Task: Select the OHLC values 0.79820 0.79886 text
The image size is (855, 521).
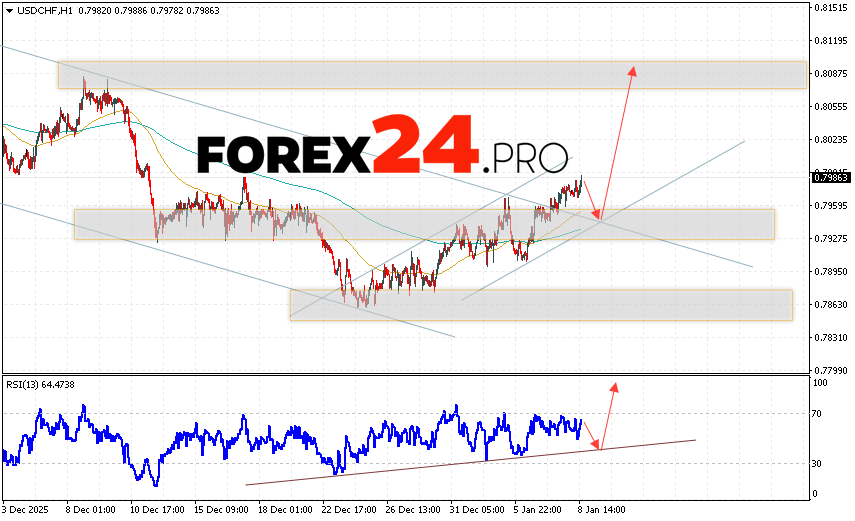Action: point(113,11)
